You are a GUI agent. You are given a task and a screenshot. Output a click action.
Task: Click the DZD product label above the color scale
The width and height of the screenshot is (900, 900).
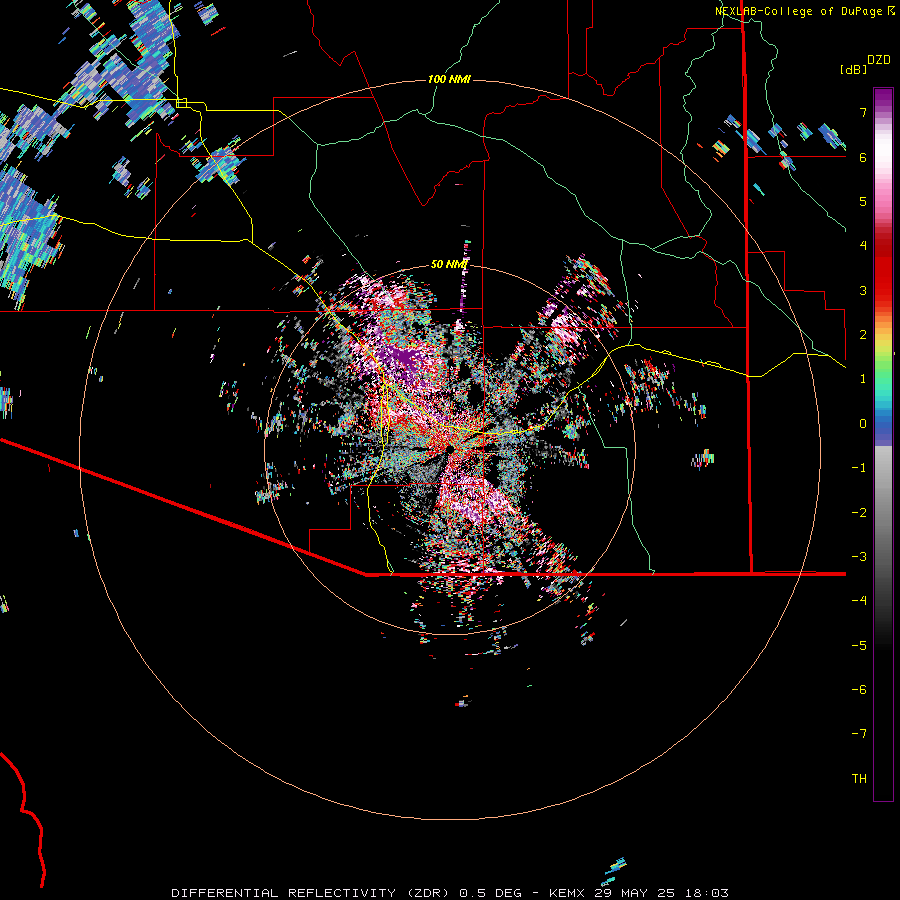[879, 60]
